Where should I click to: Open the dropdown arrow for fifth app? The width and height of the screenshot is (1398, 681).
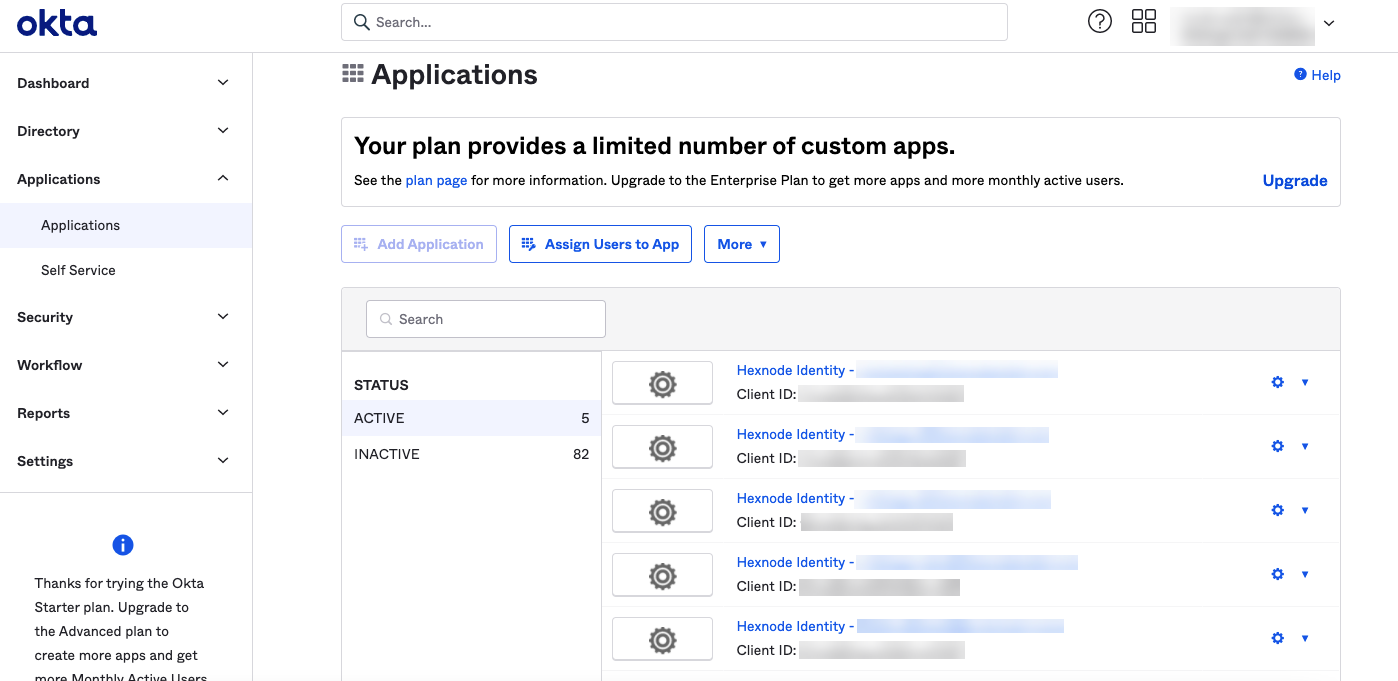1305,638
